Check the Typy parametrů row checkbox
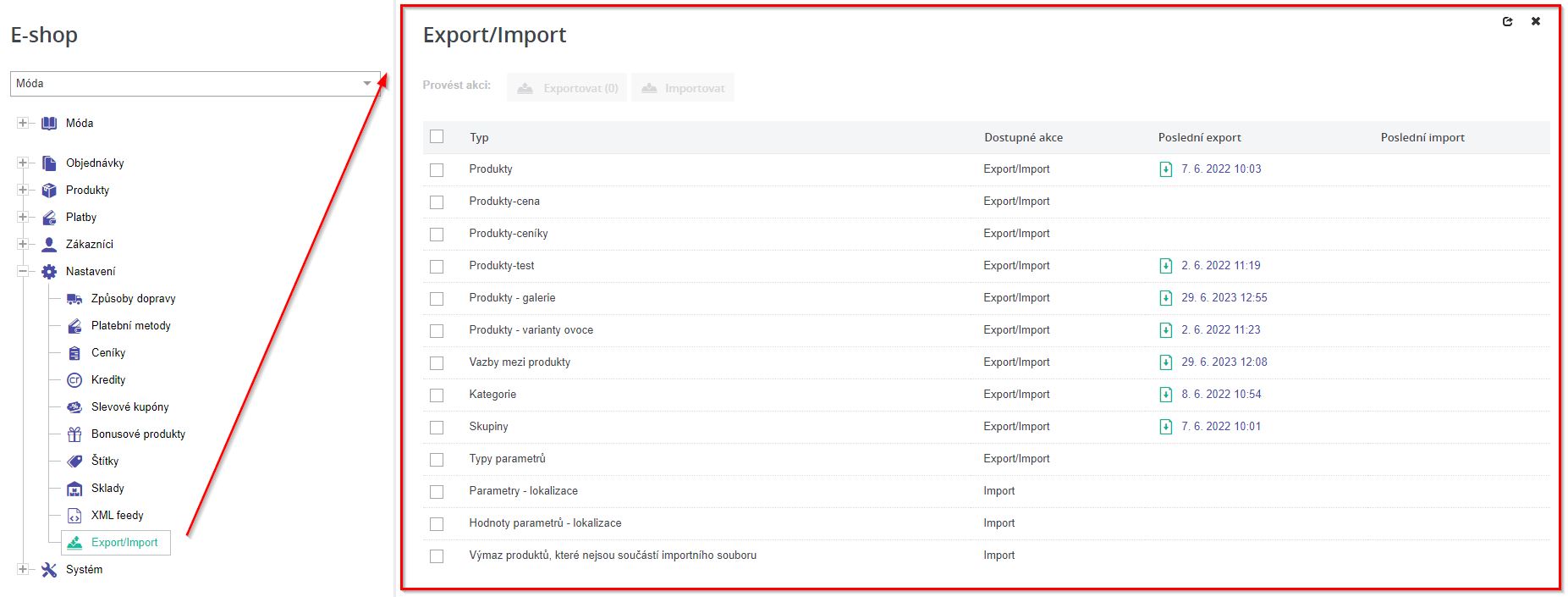Image resolution: width=1568 pixels, height=597 pixels. [437, 460]
